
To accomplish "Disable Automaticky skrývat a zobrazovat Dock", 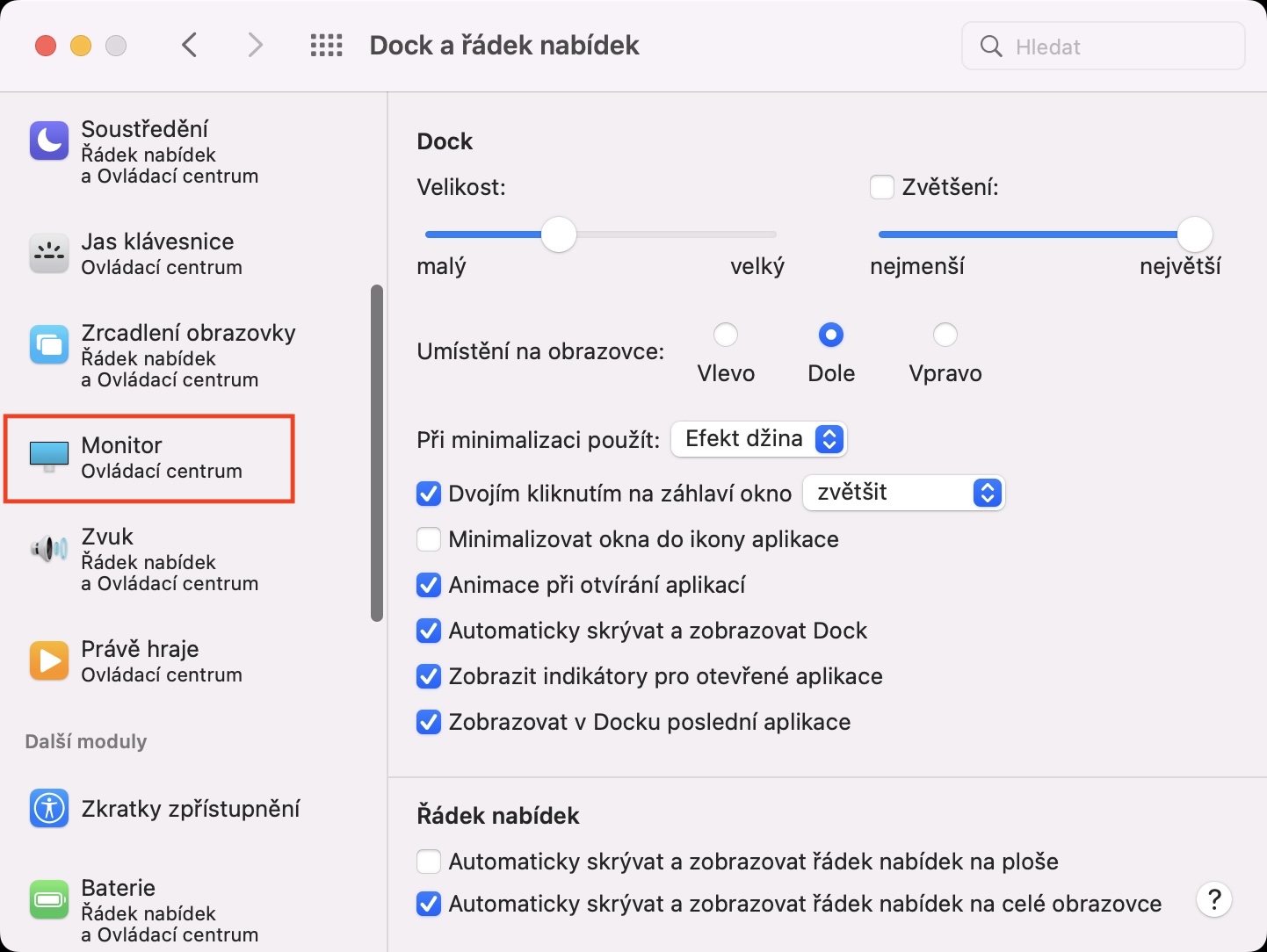I will (429, 631).
